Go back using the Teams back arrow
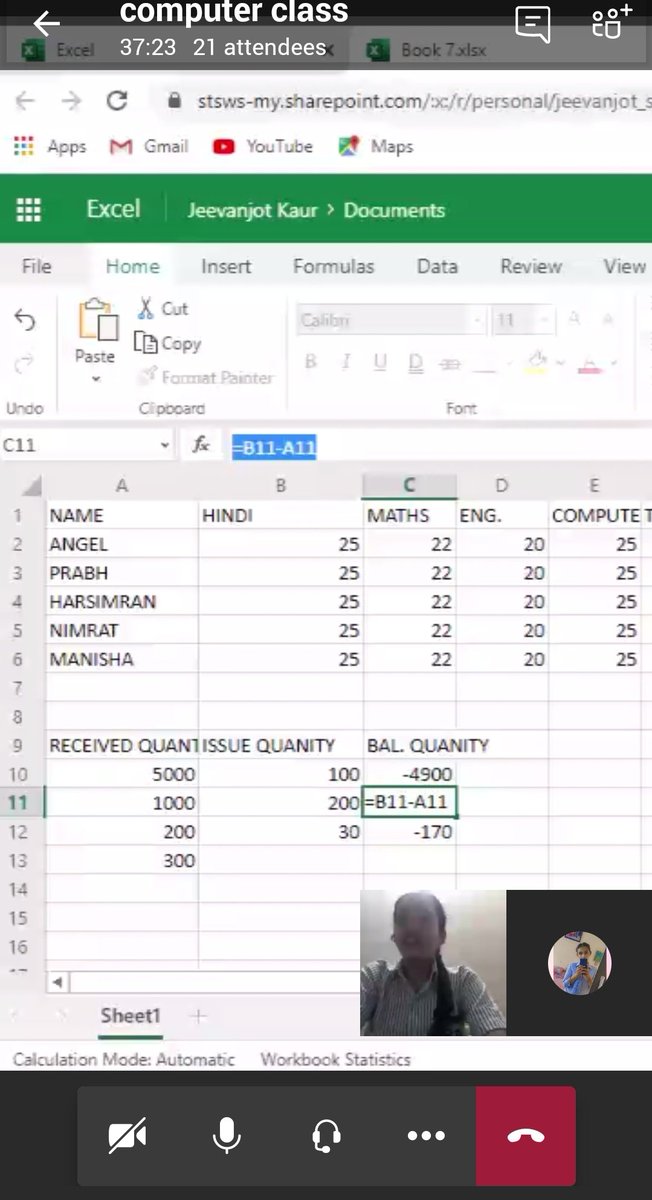Viewport: 652px width, 1200px height. coord(46,23)
